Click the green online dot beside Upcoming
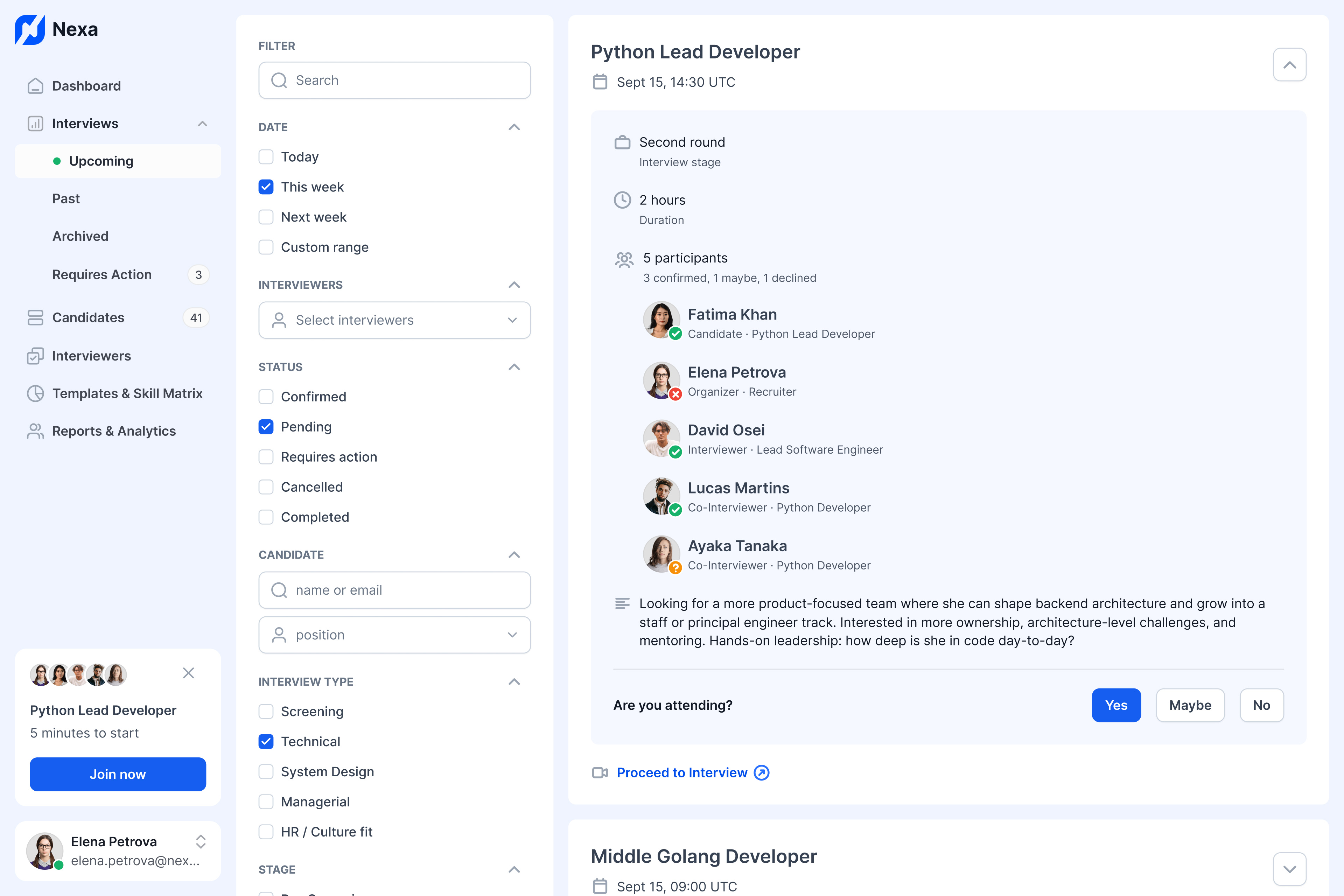 tap(57, 161)
